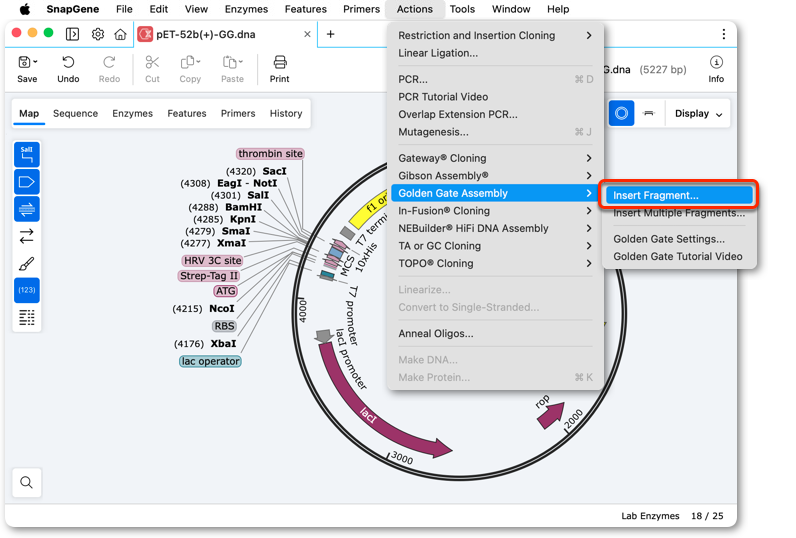Expand the TA or GC Cloning submenu
Screen dimensions: 796x538
pos(494,246)
